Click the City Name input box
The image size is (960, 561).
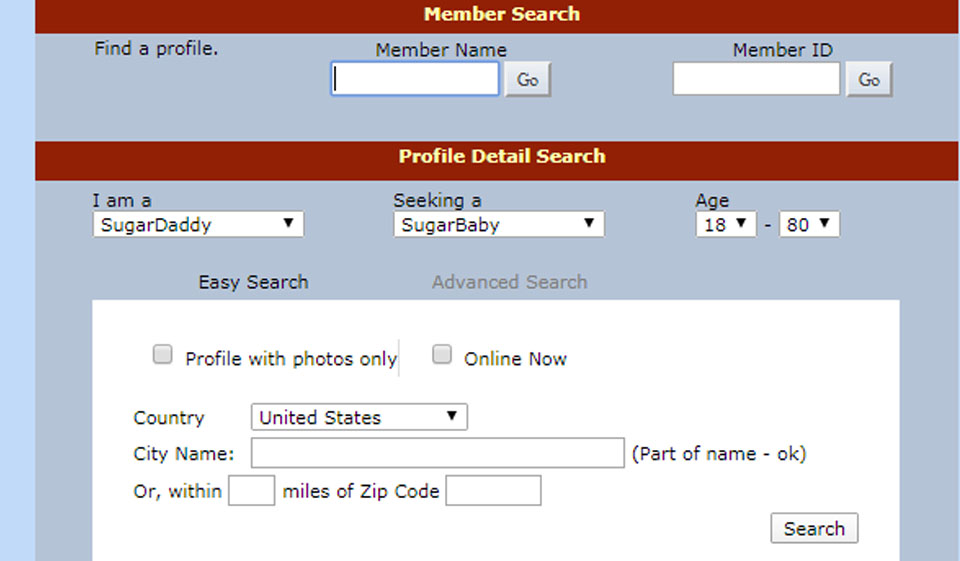click(437, 454)
